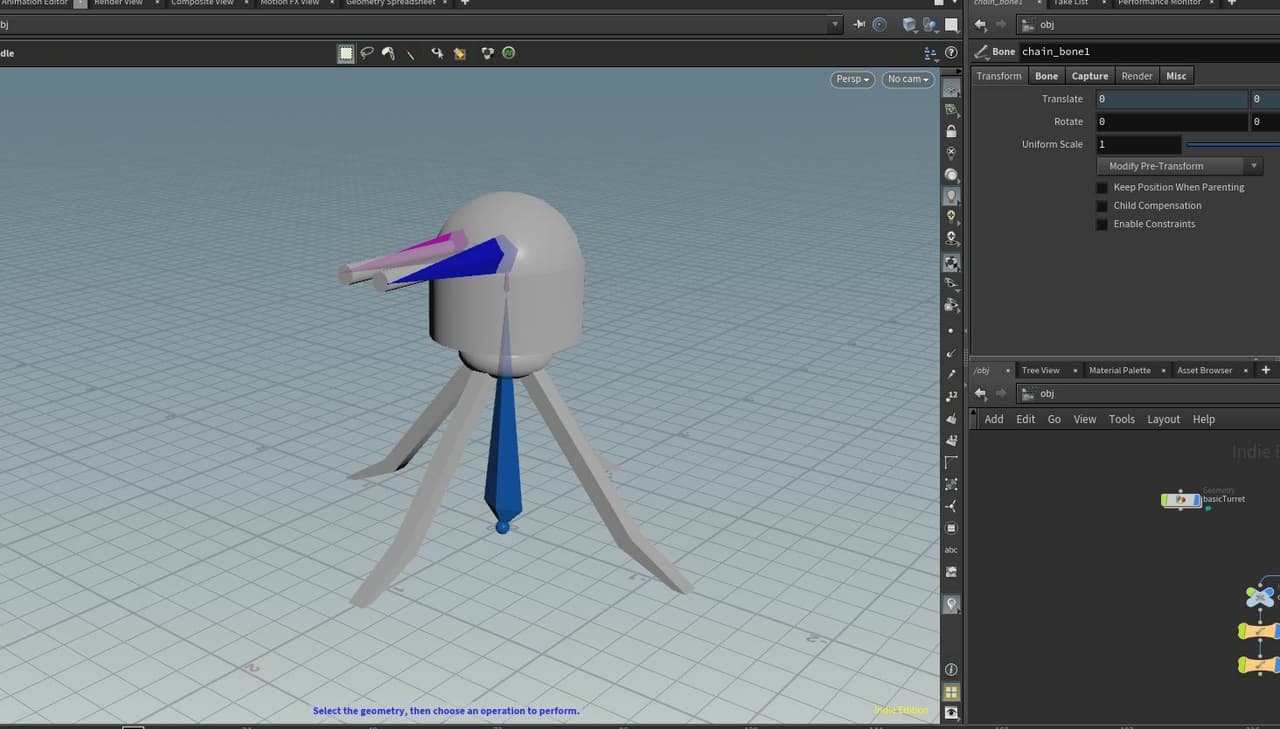Enable high quality lighting bulb icon
Viewport: 1280px width, 729px height.
click(x=951, y=216)
